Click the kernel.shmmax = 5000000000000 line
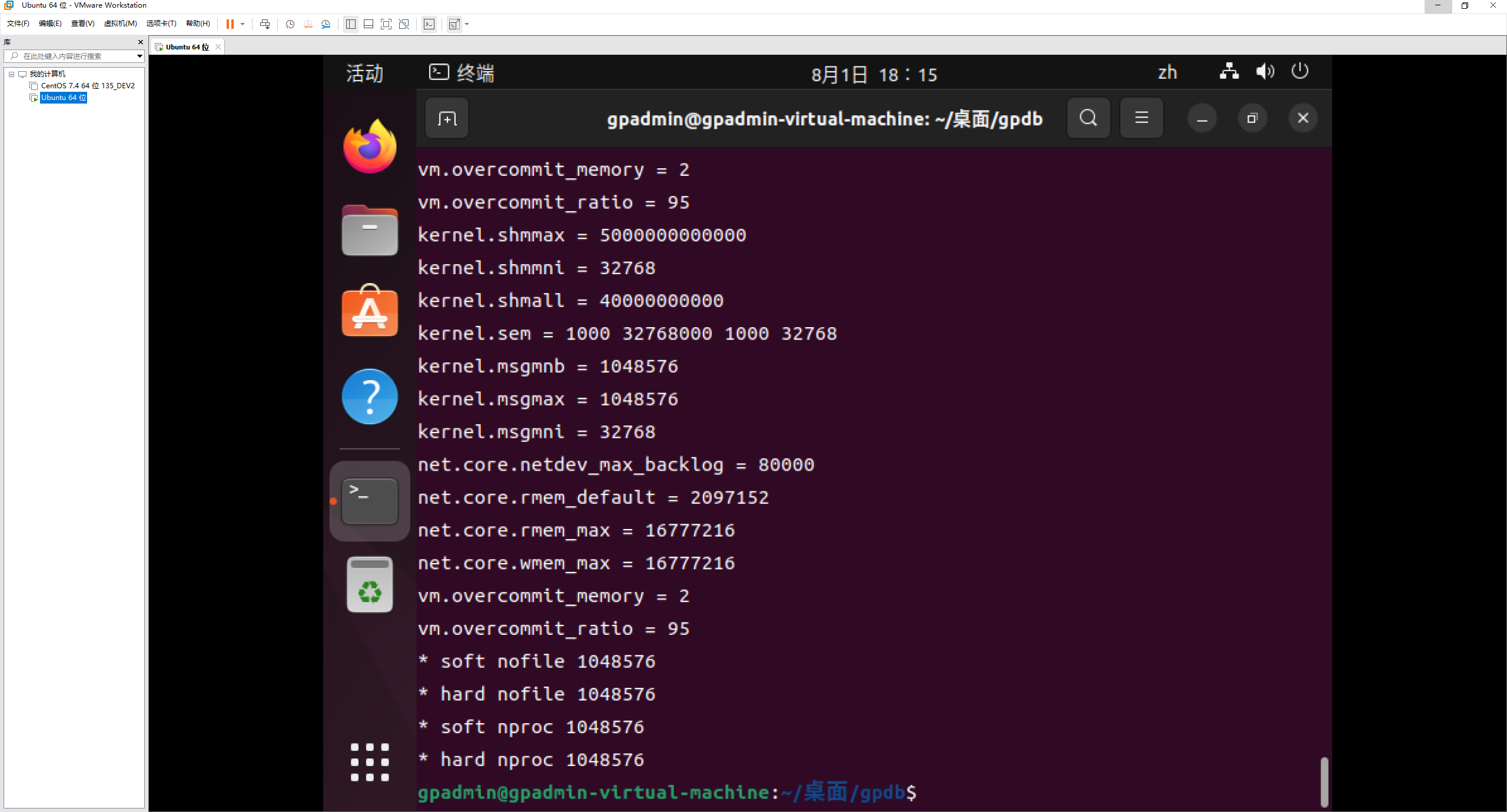This screenshot has width=1507, height=812. [x=582, y=235]
